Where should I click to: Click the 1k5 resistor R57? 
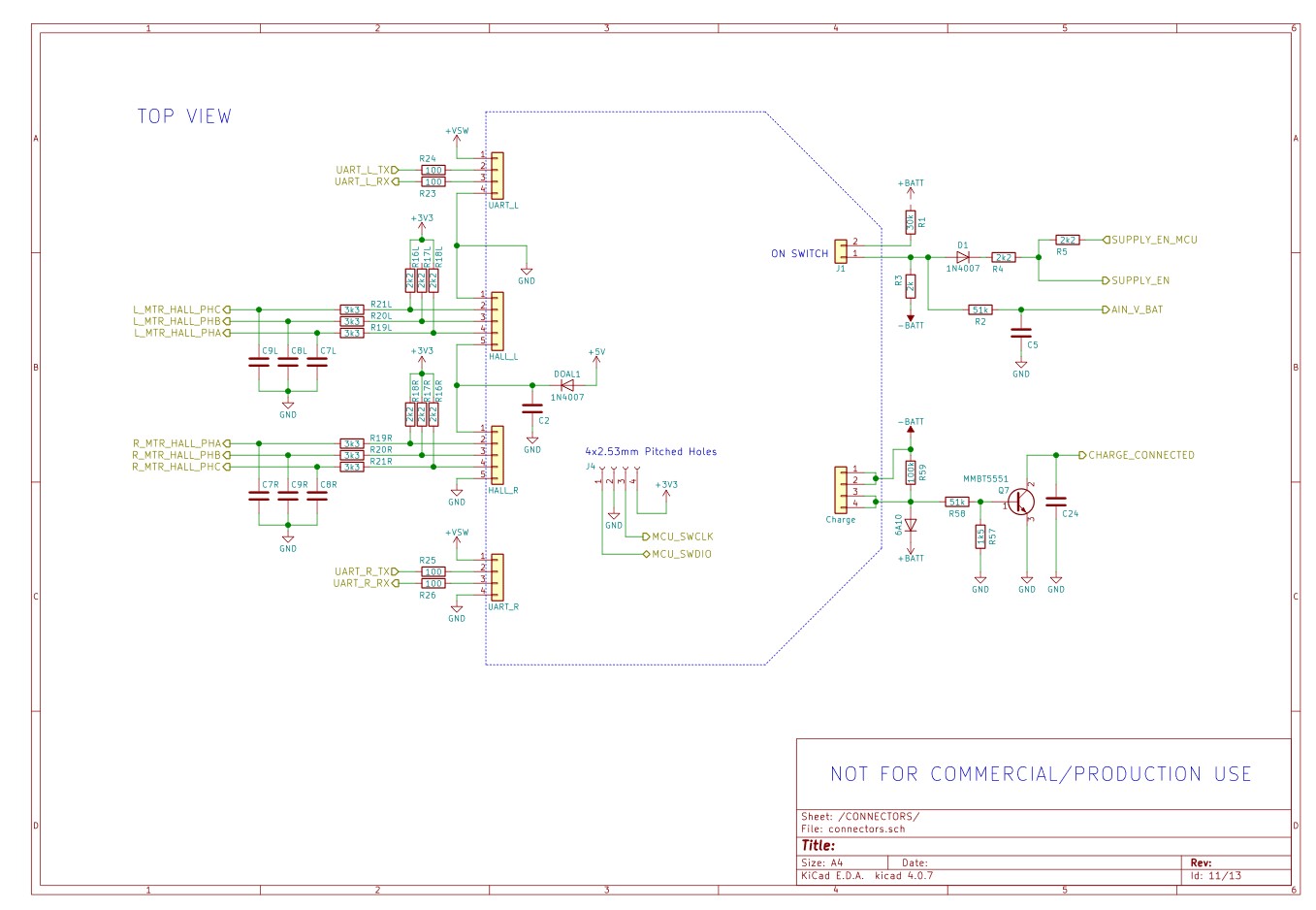tap(980, 536)
